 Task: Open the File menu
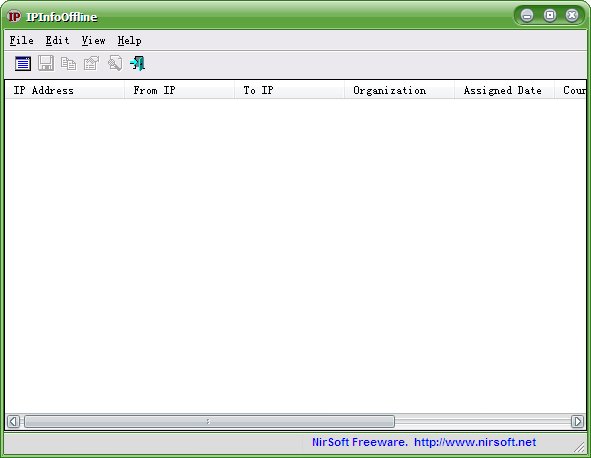(x=21, y=40)
